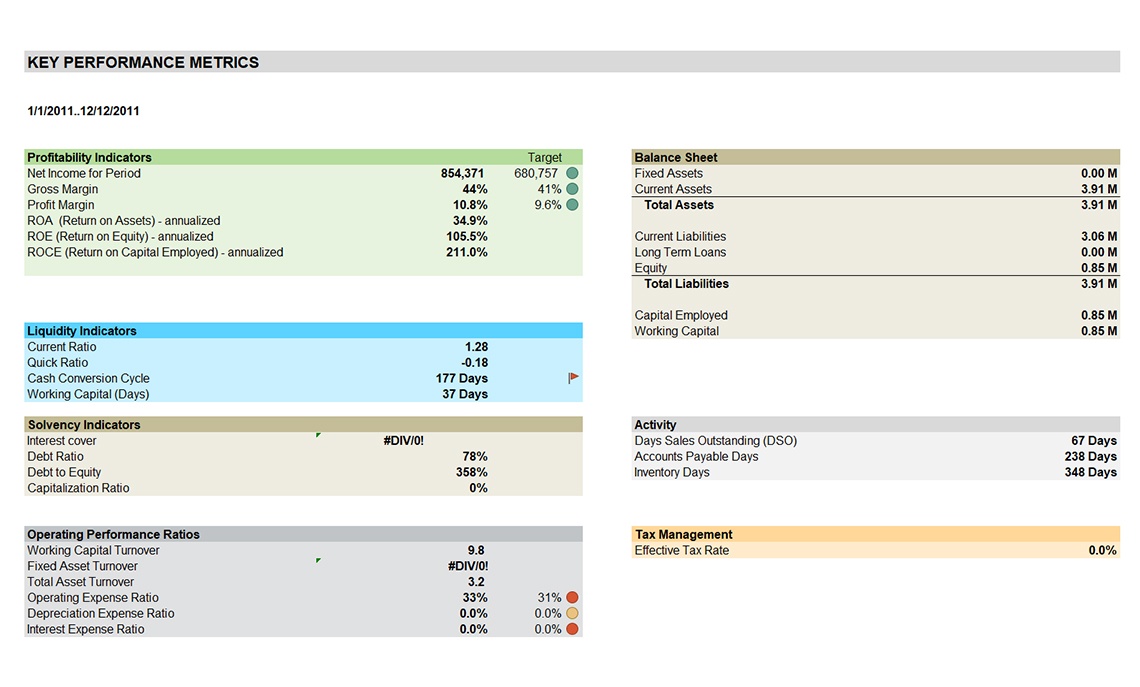Select Gross Margin target 41%
1140x687 pixels.
549,190
